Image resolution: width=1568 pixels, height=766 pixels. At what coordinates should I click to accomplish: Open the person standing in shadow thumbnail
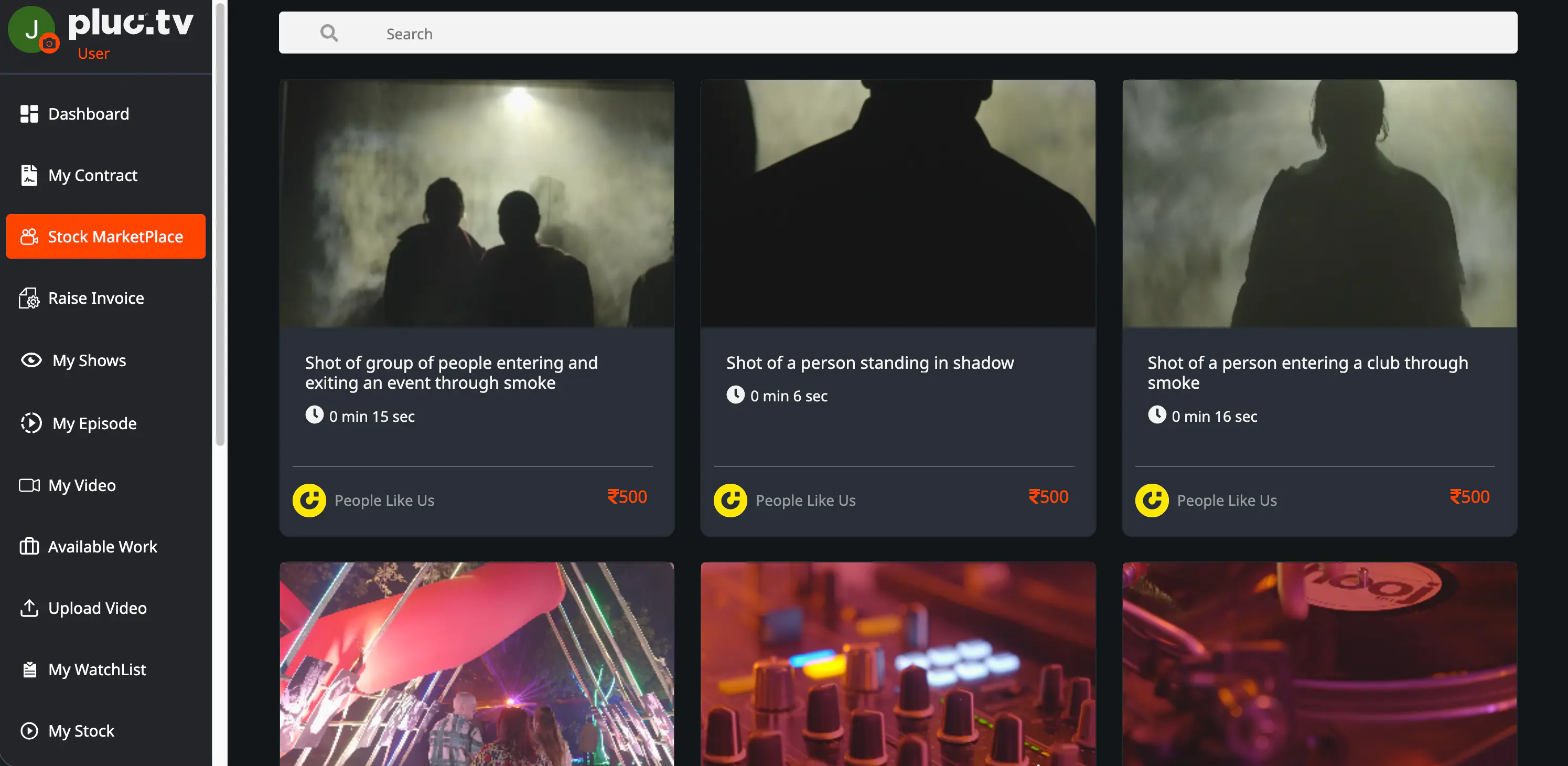(x=897, y=204)
